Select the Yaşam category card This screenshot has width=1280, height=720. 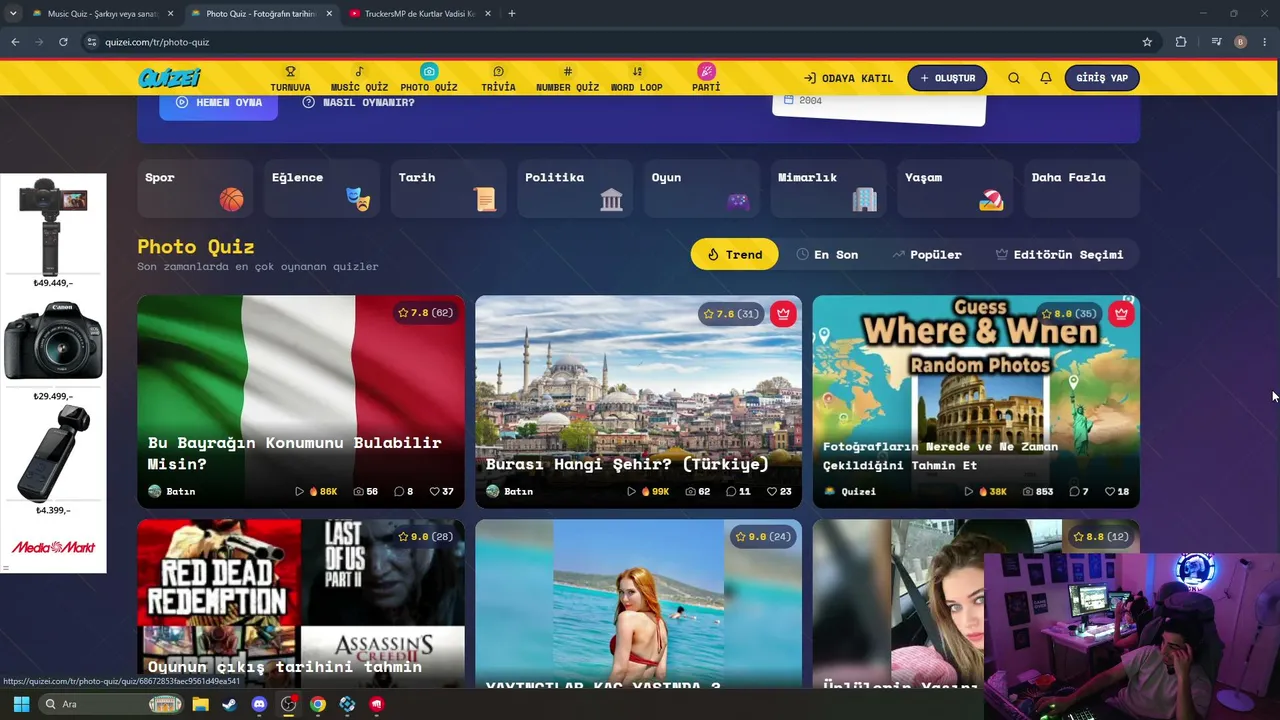pos(955,188)
